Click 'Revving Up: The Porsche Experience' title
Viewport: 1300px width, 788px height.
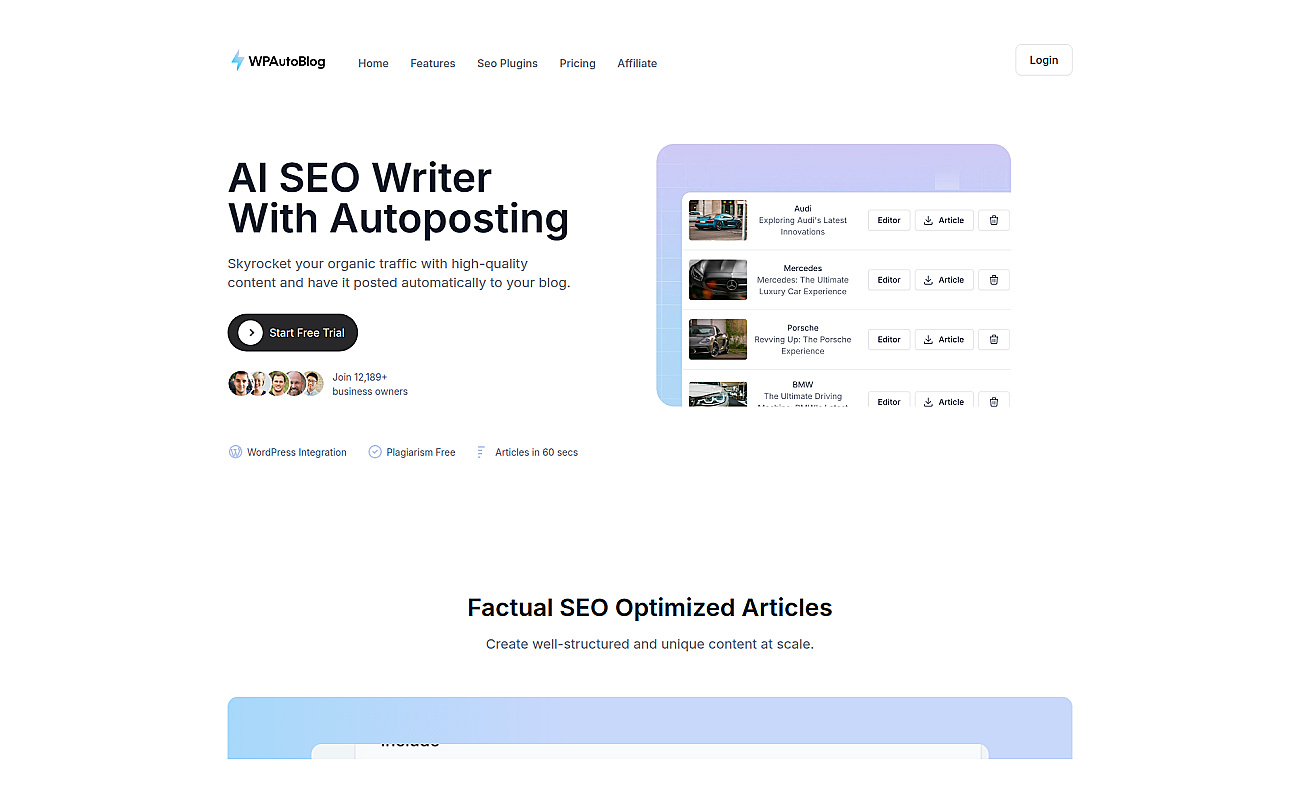point(803,345)
